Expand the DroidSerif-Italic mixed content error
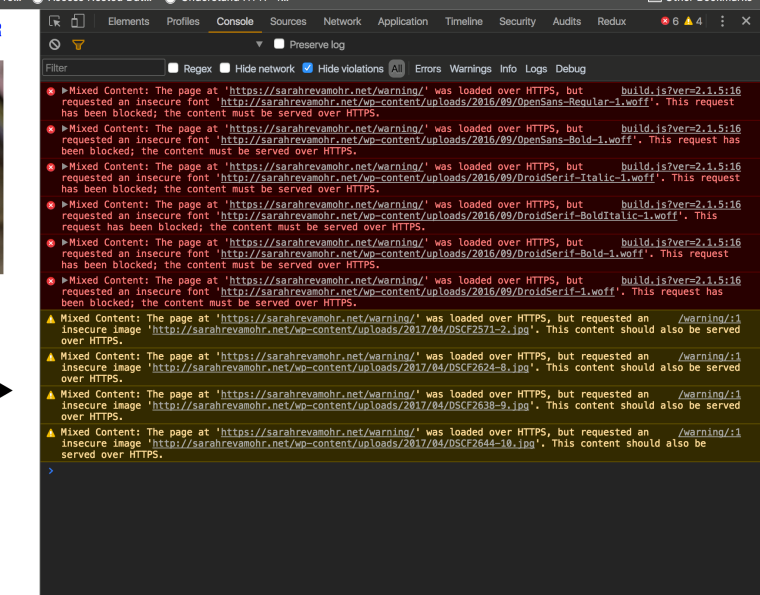 click(66, 167)
